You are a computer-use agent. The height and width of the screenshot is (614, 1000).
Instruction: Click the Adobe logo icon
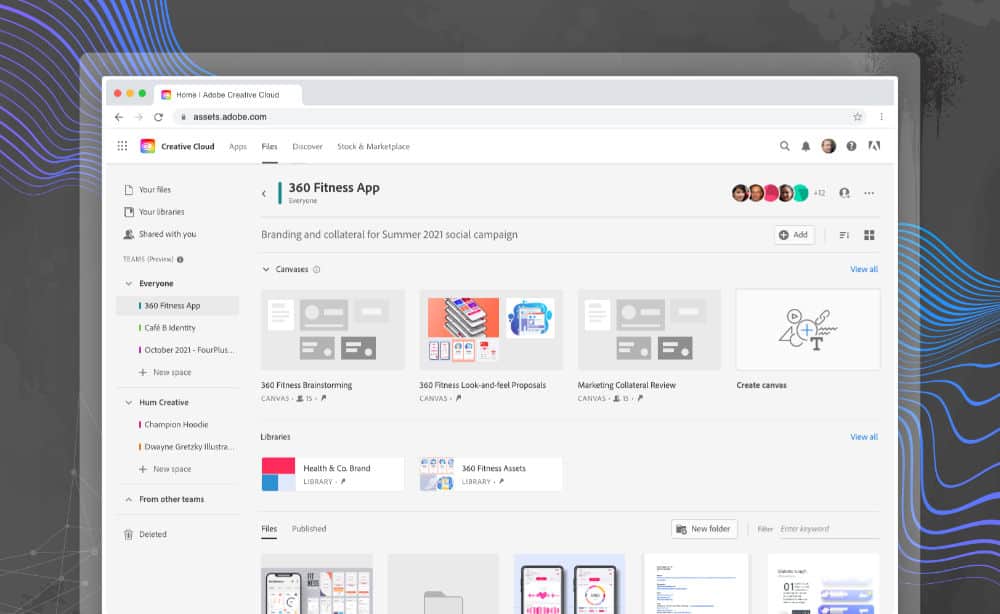tap(873, 146)
